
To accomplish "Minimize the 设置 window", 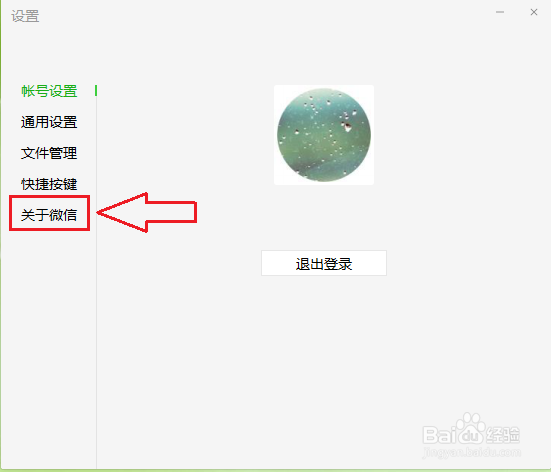I will (x=500, y=12).
